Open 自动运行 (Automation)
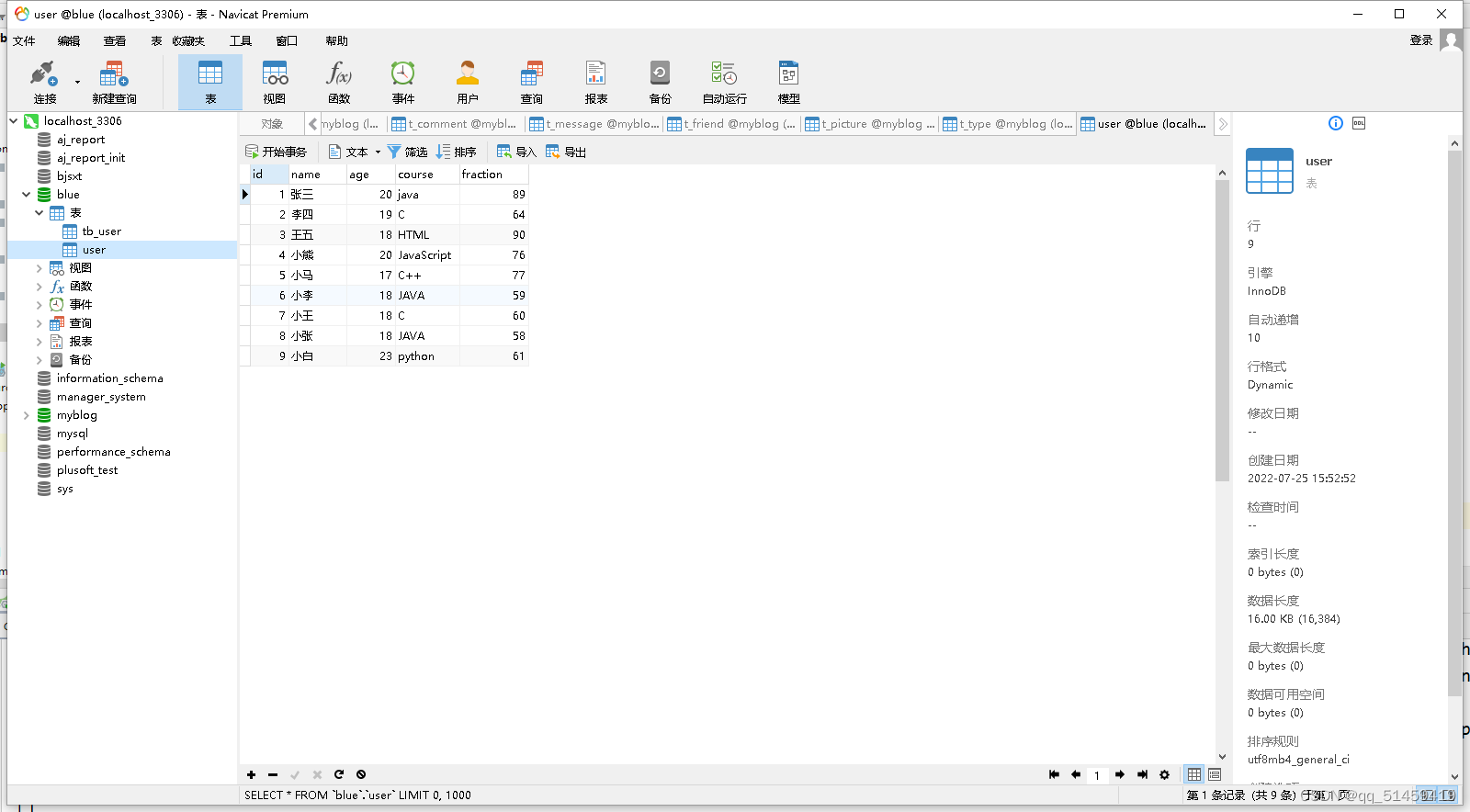 pyautogui.click(x=725, y=82)
